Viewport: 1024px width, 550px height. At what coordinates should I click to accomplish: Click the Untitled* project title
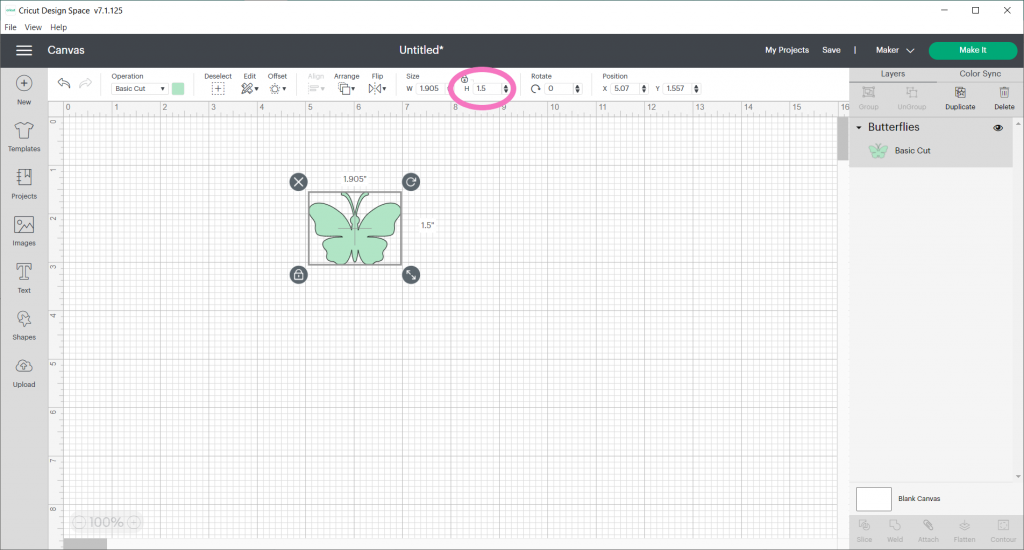pyautogui.click(x=421, y=50)
